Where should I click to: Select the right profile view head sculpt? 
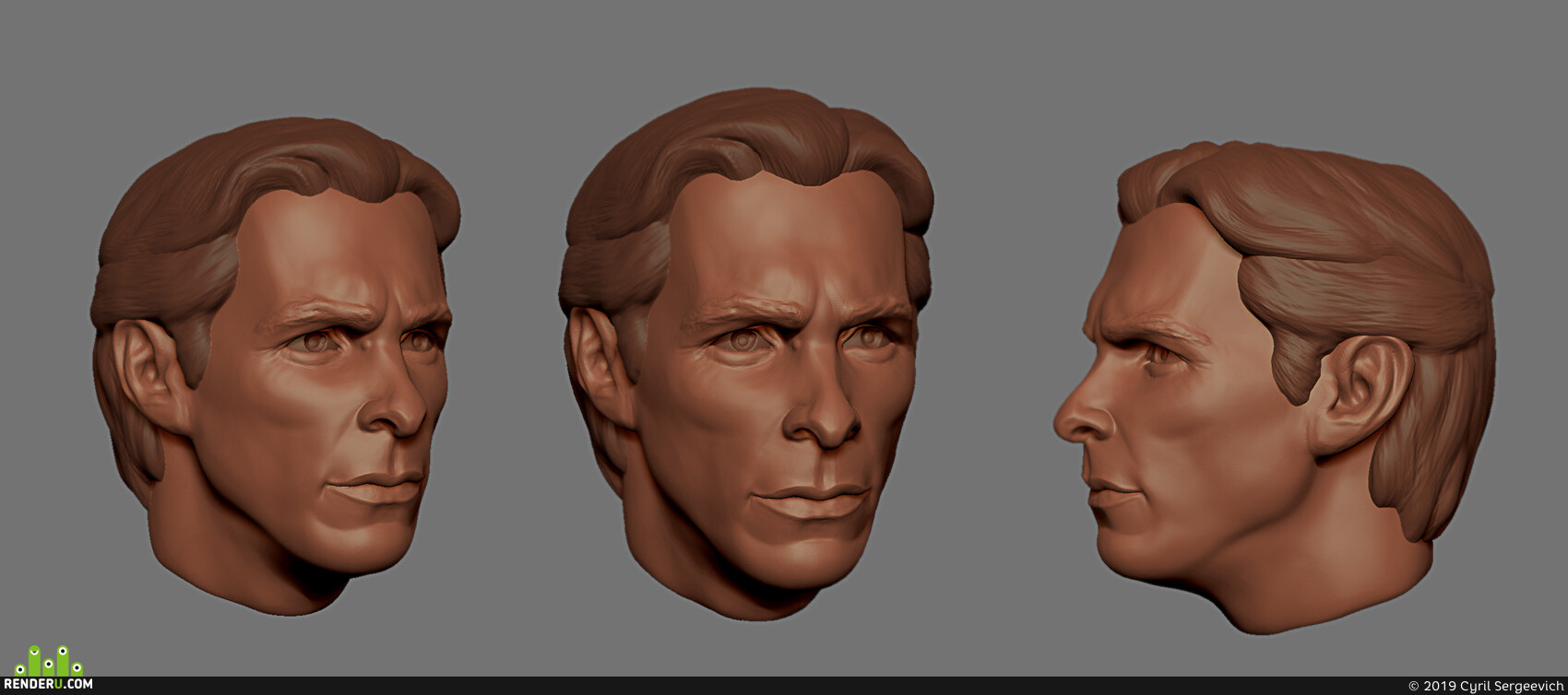(1275, 387)
